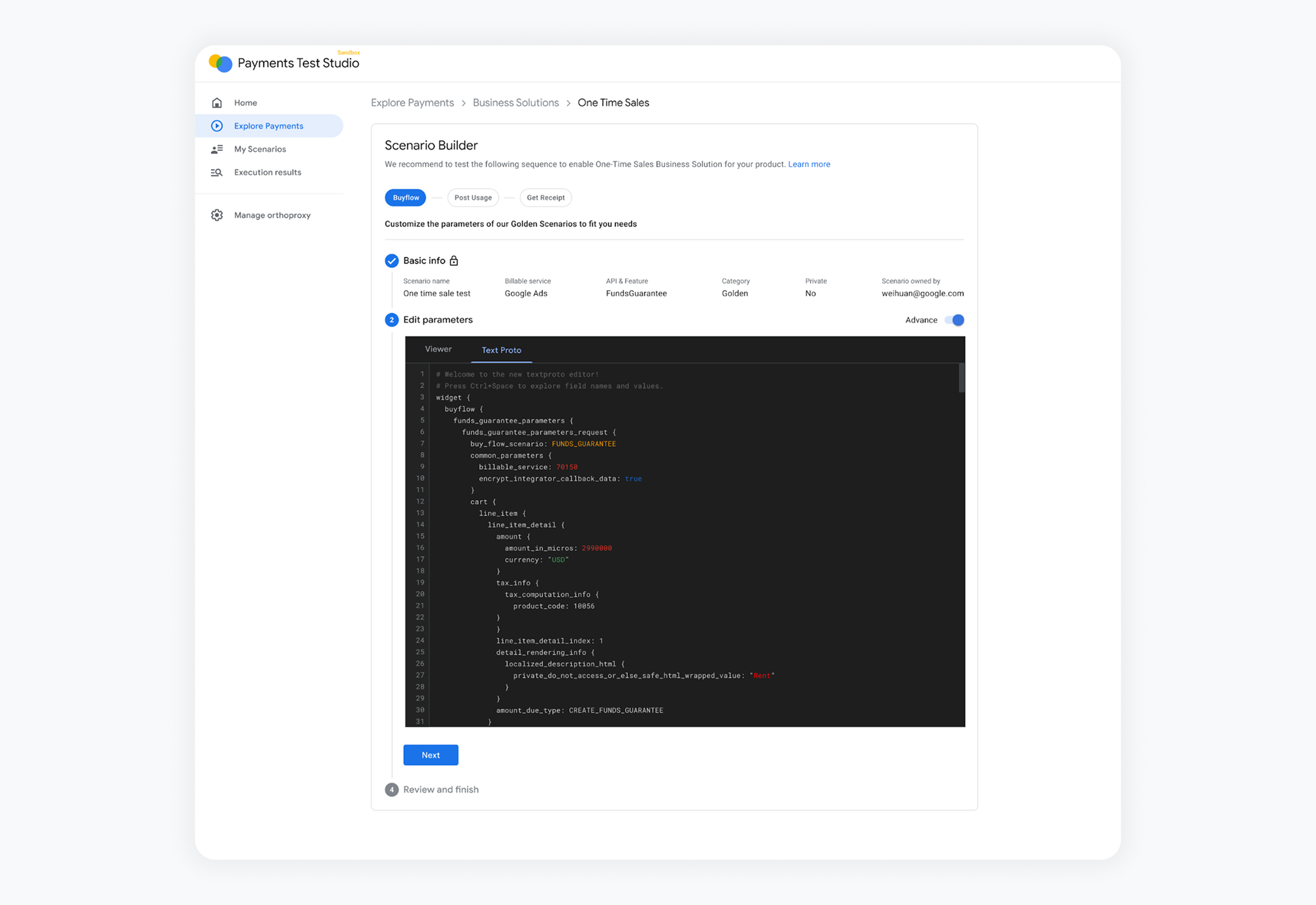Click the Manage orthoproxy gear icon
The width and height of the screenshot is (1316, 905).
click(x=217, y=216)
